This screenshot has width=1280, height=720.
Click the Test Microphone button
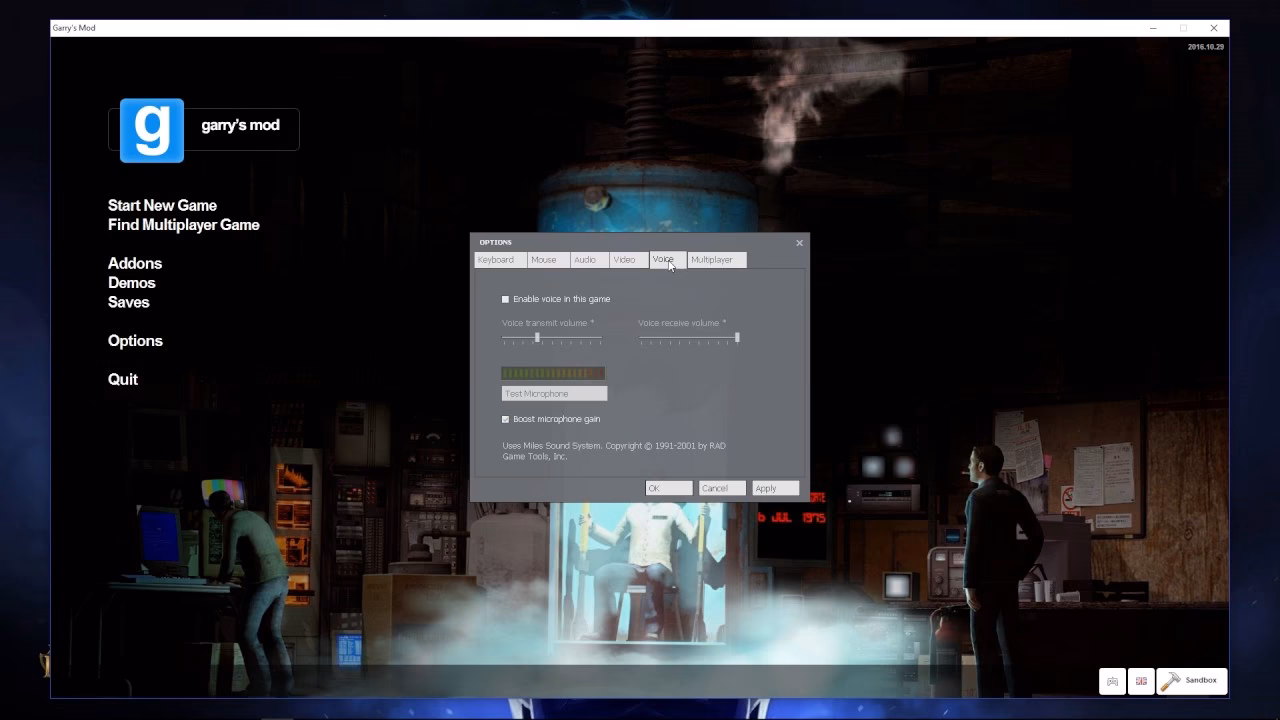pyautogui.click(x=554, y=394)
